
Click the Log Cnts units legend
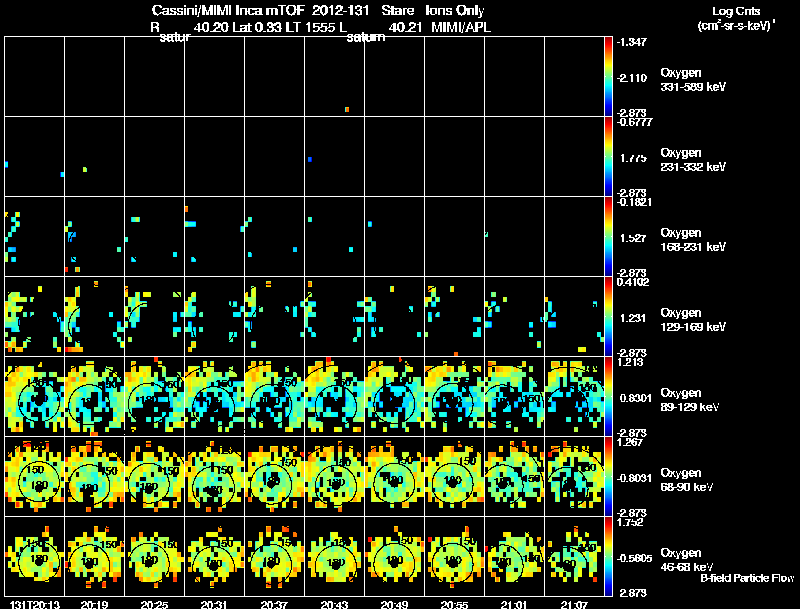pyautogui.click(x=736, y=18)
